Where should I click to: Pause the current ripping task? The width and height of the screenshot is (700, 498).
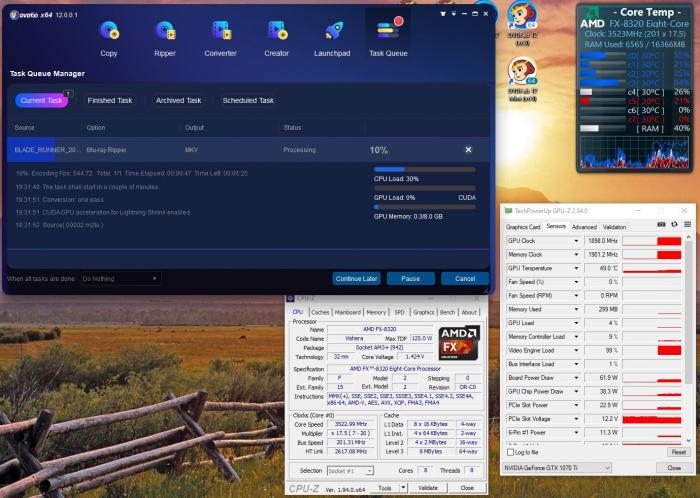pos(410,278)
